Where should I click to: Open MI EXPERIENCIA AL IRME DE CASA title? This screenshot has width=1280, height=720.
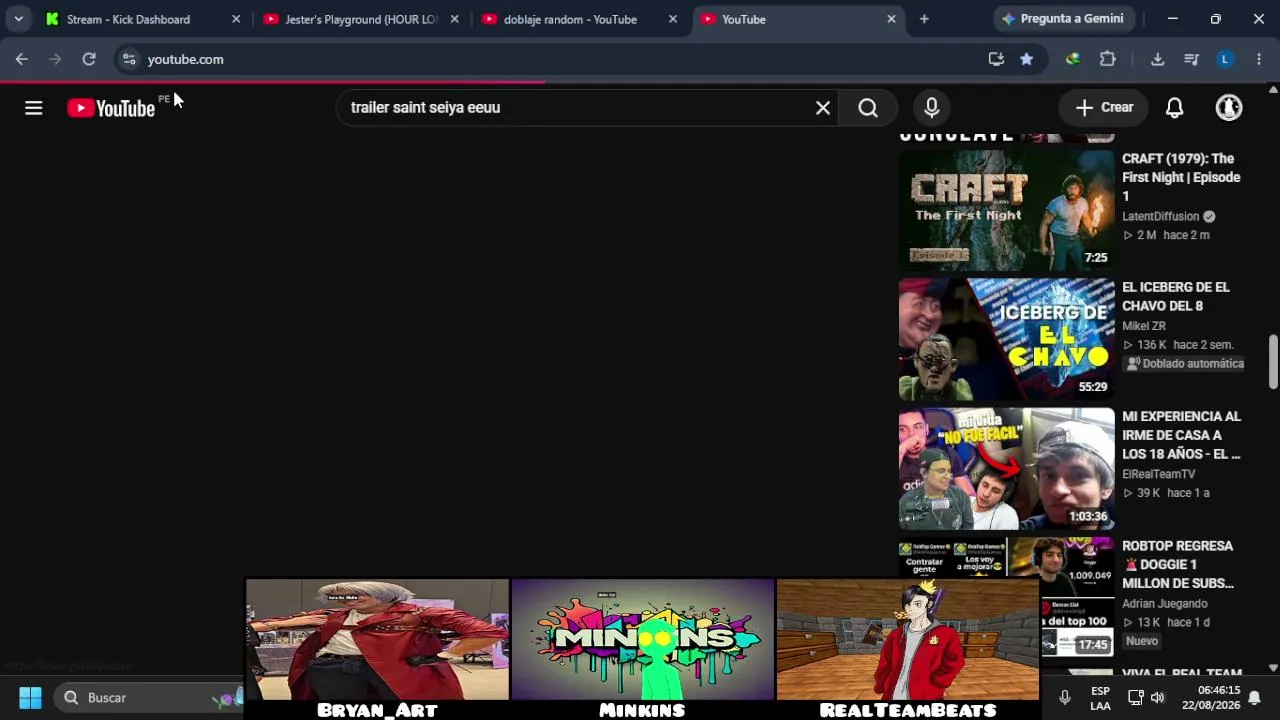[1181, 435]
